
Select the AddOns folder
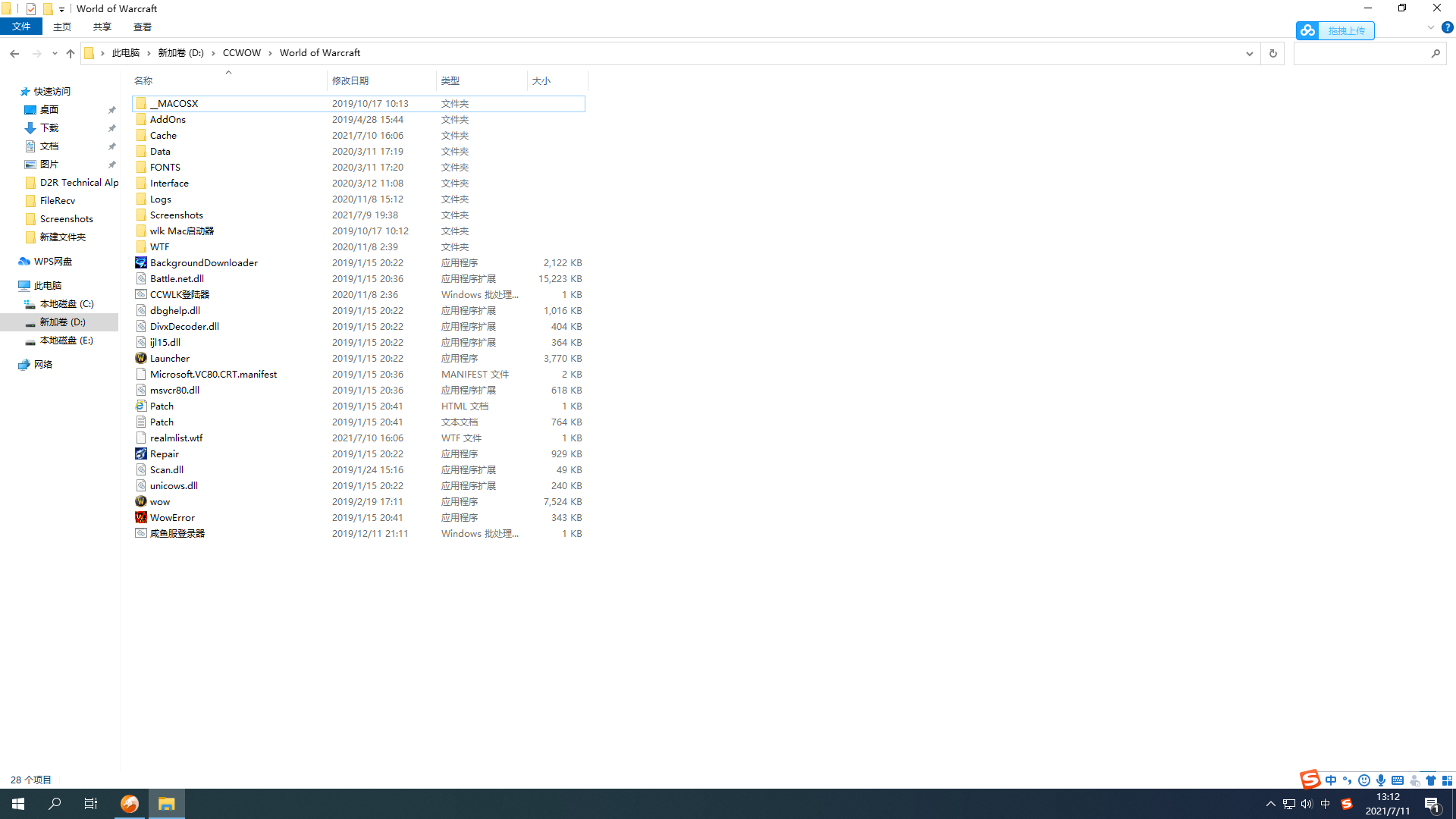click(x=168, y=119)
